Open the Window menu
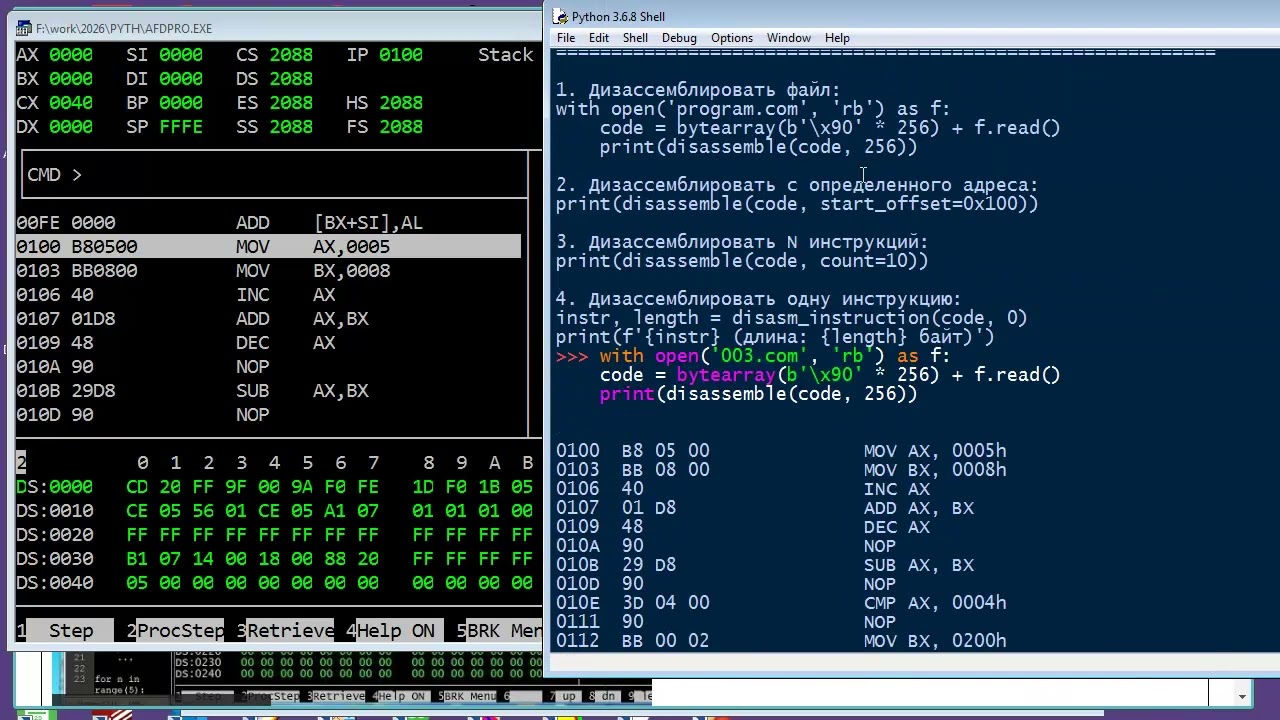The image size is (1280, 720). 789,38
